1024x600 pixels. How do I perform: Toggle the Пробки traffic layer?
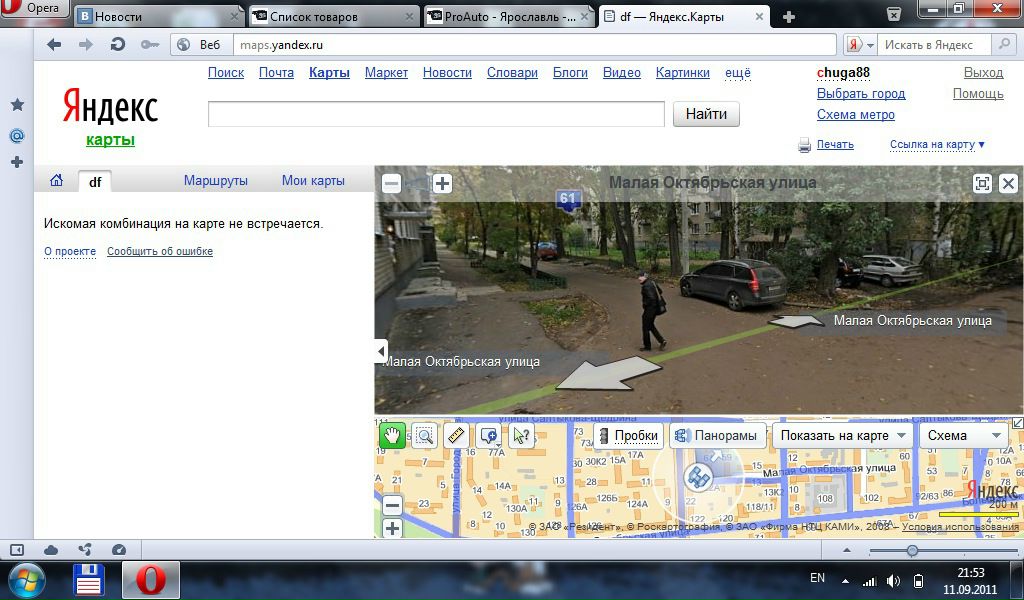click(x=627, y=436)
